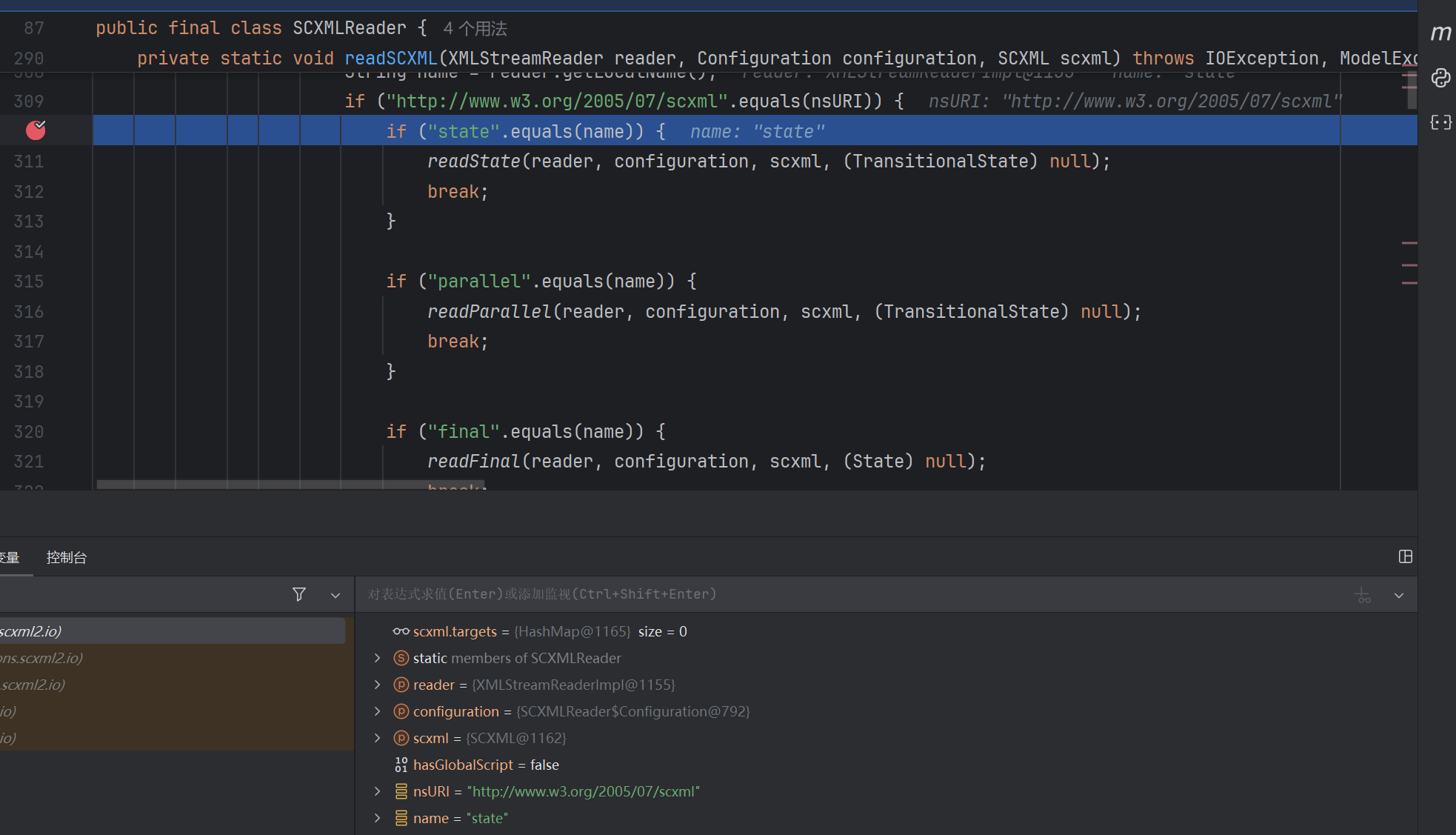Click the brackets icon in right sidebar
Viewport: 1456px width, 835px height.
point(1440,122)
